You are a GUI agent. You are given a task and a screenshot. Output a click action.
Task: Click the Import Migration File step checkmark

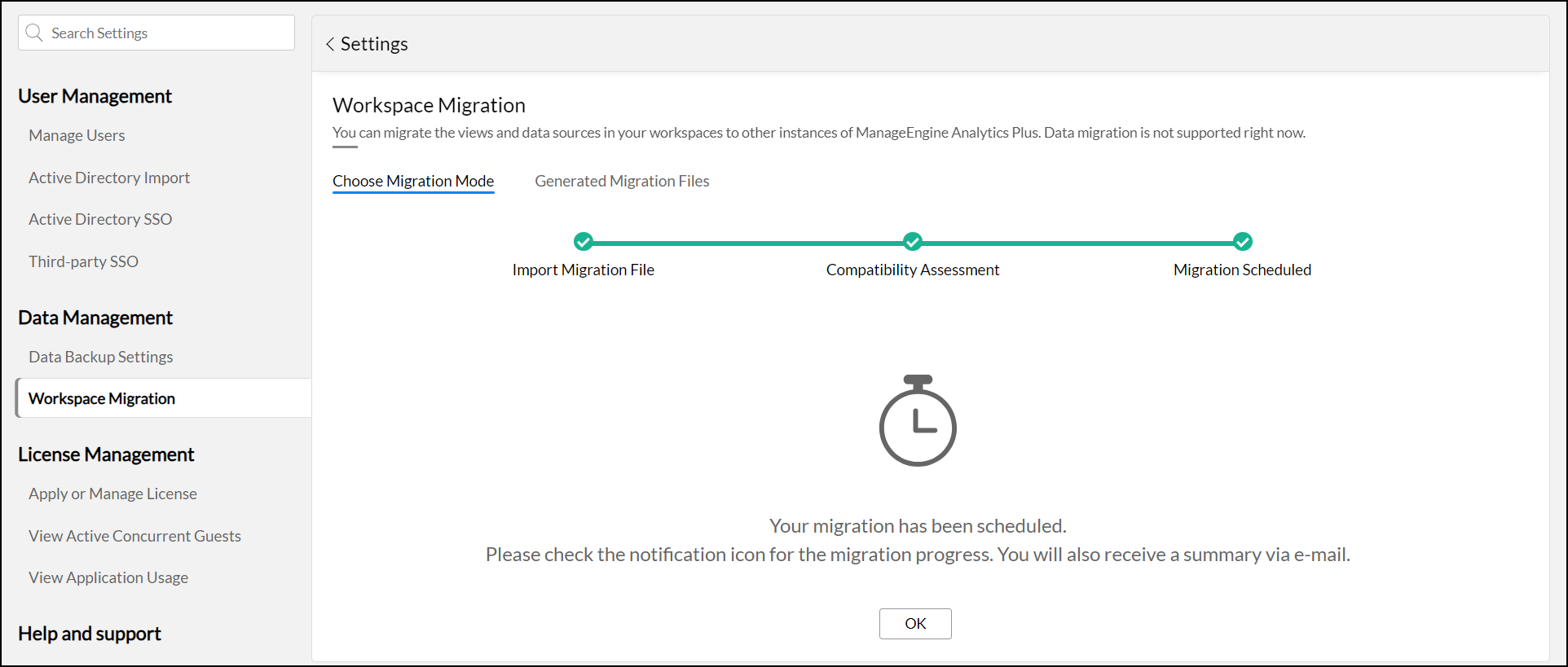pos(584,242)
